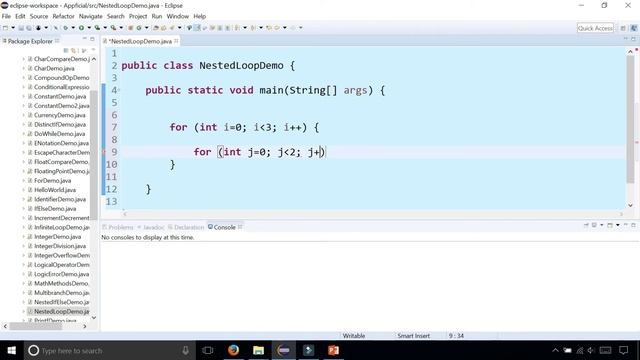640x360 pixels.
Task: Select DoWhileDemo.java in Package Explorer
Action: (59, 134)
